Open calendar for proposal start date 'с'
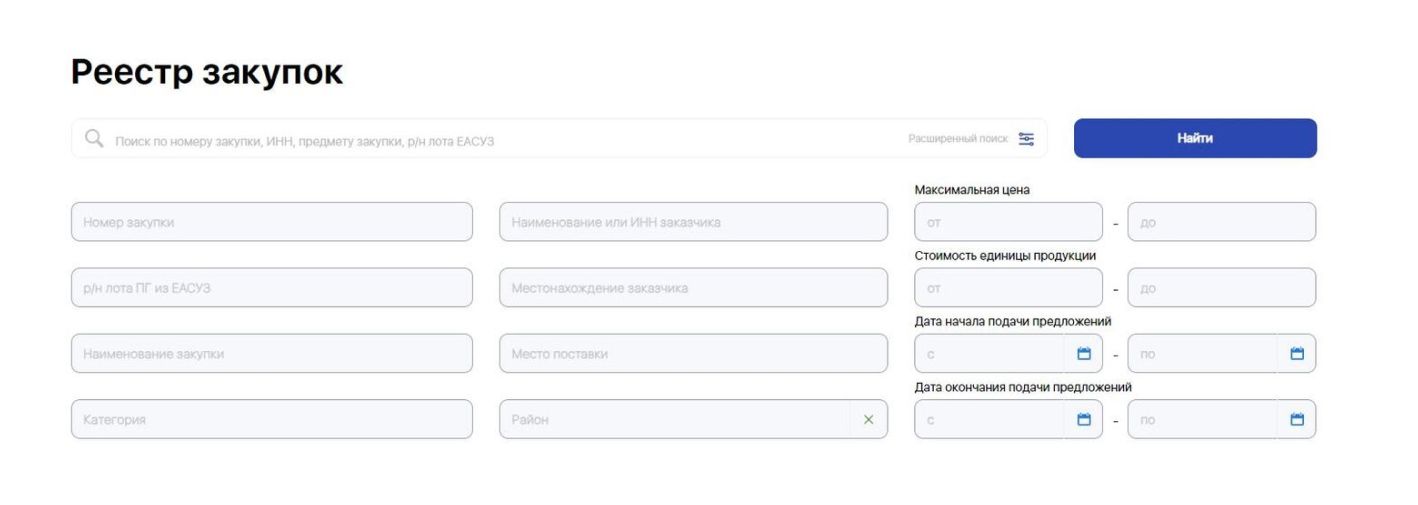Image resolution: width=1418 pixels, height=505 pixels. click(1083, 353)
